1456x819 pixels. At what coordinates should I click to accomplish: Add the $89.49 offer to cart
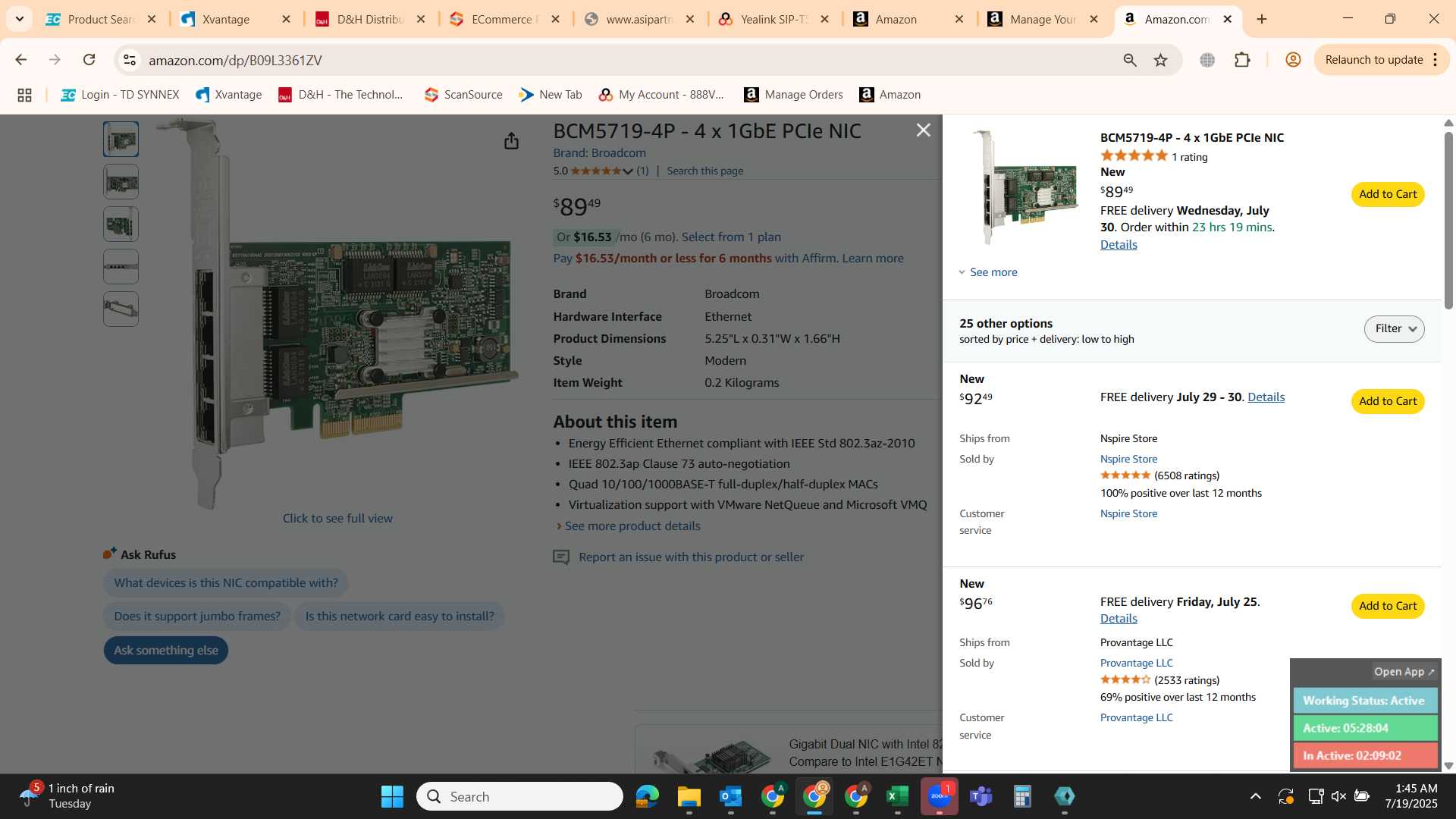coord(1387,194)
